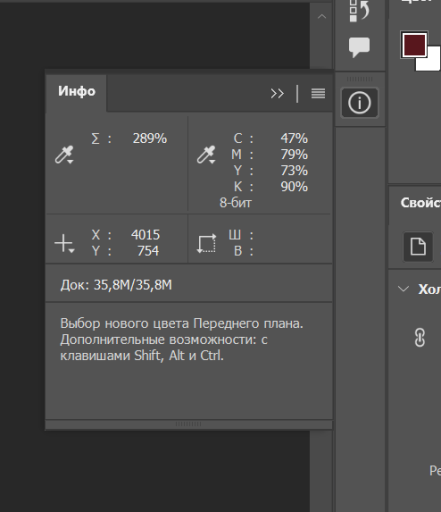This screenshot has width=441, height=512.
Task: Click the X coordinate value 4015
Action: point(145,235)
